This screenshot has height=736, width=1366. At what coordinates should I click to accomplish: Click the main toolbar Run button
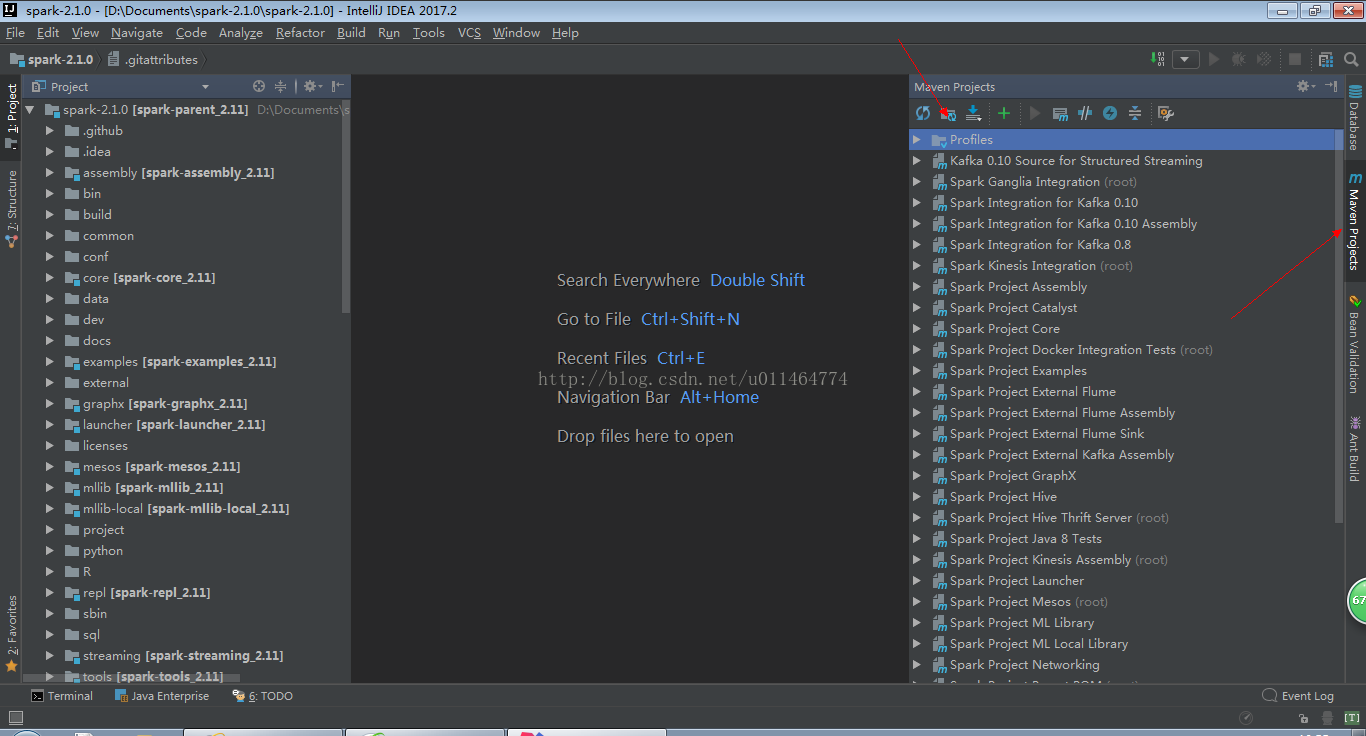(x=1214, y=59)
